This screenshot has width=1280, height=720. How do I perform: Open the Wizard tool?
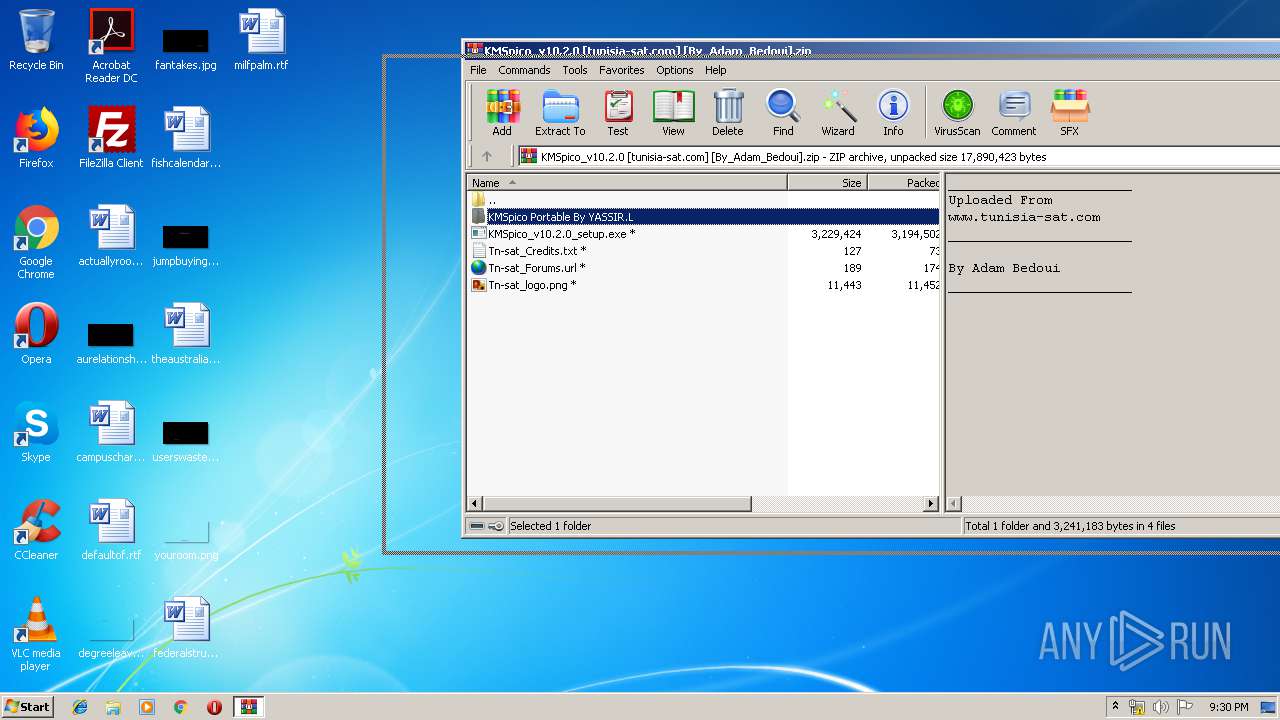838,113
